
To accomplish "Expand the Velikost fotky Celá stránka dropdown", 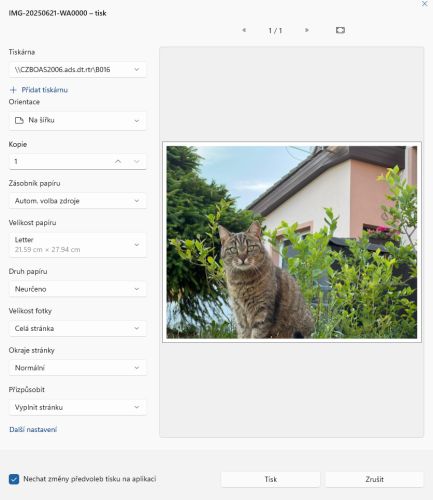I will tap(77, 328).
